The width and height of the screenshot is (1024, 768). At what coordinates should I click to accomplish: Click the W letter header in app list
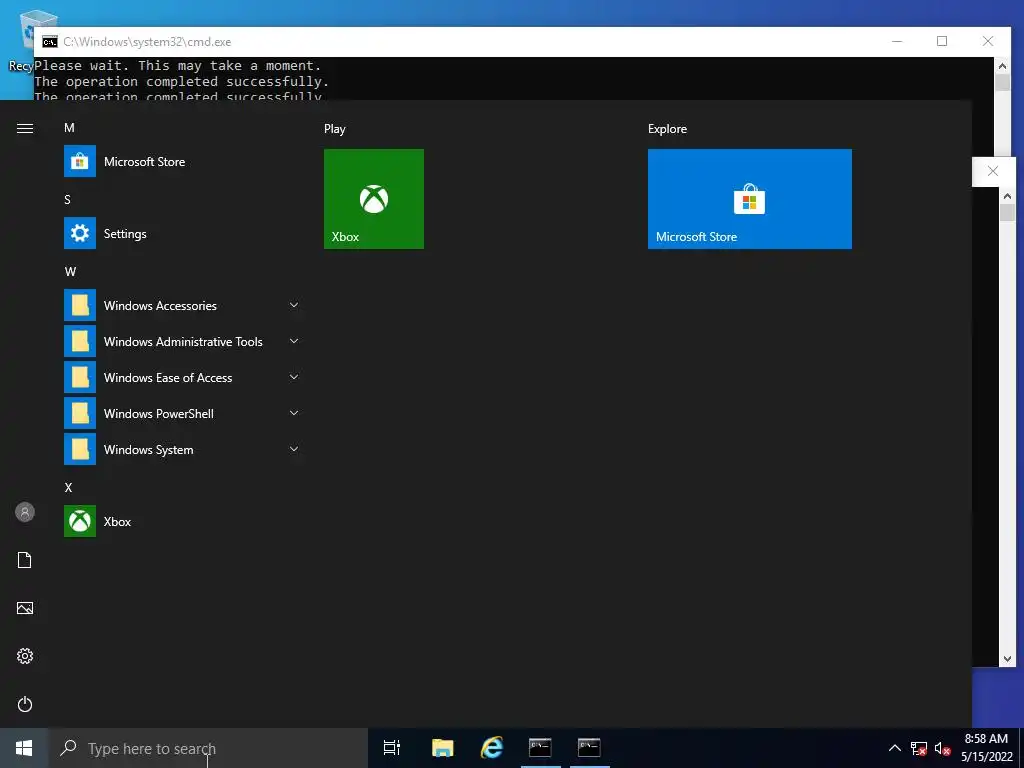[71, 272]
